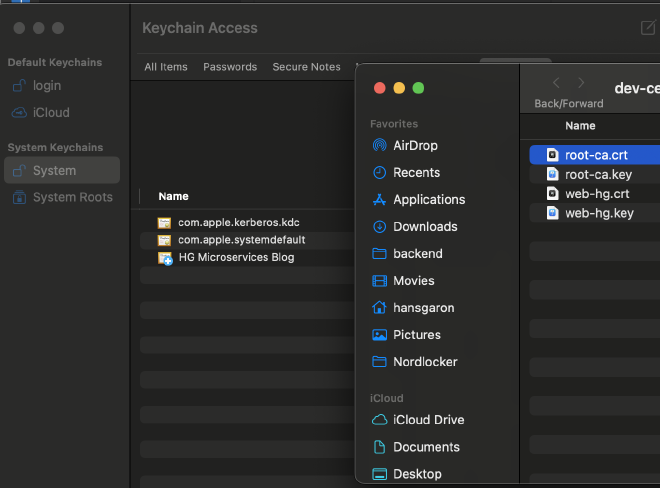Open iCloud Drive in the file dialog
Viewport: 660px width, 488px height.
coord(428,420)
